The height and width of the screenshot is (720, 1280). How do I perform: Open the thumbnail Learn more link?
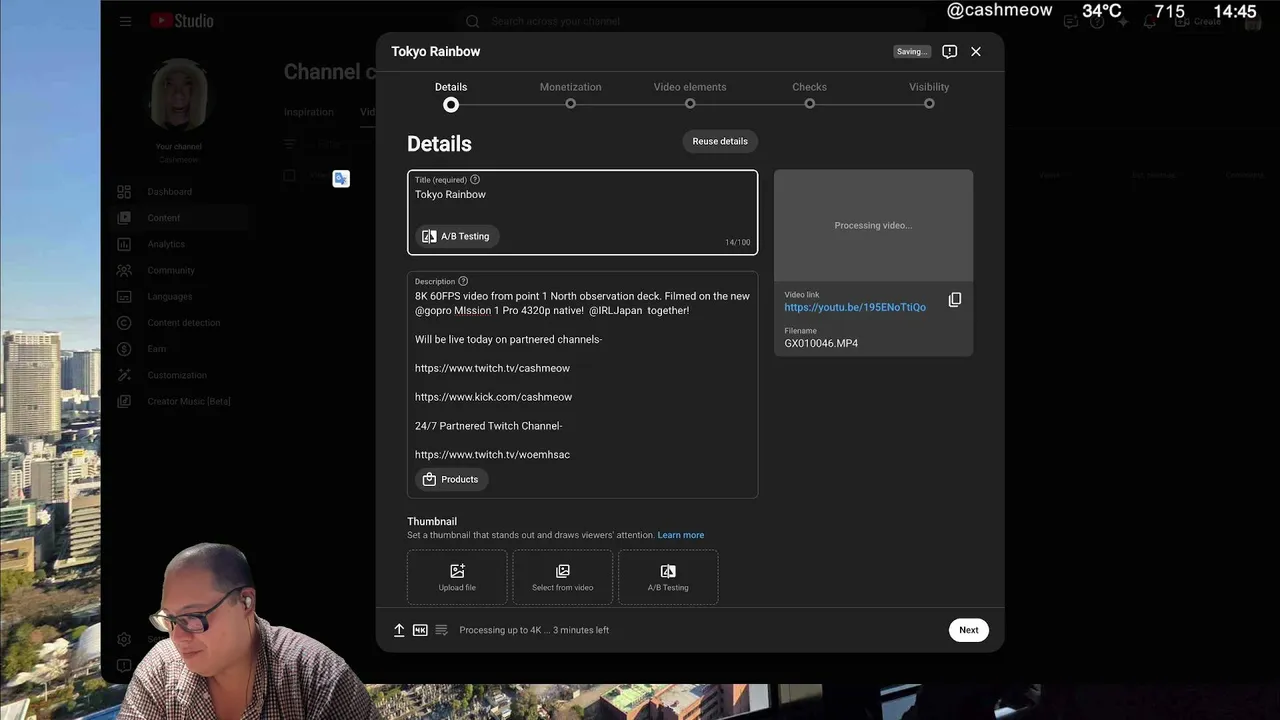click(681, 535)
